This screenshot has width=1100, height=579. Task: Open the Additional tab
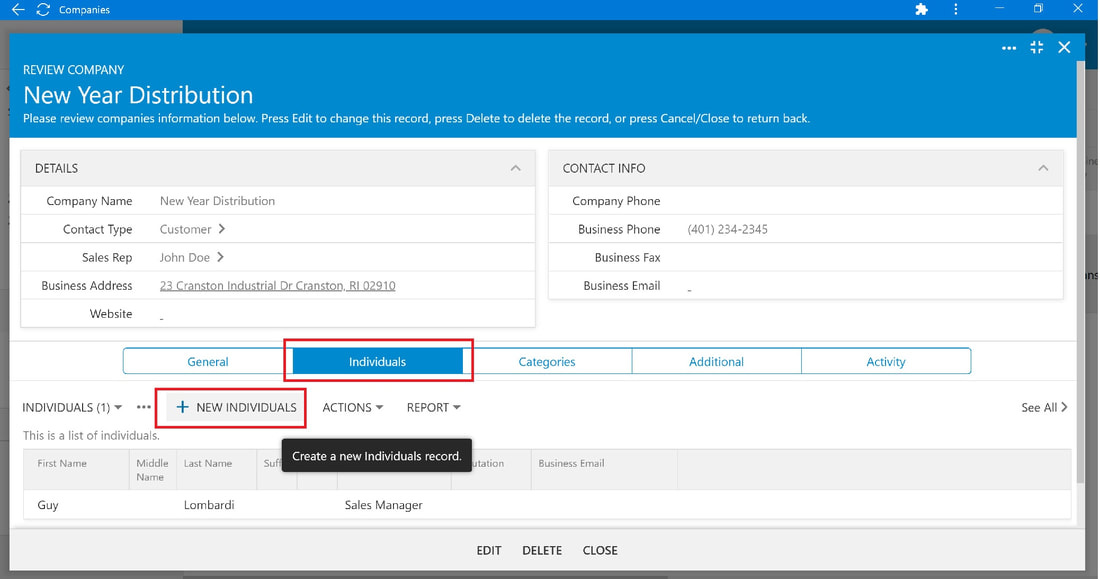tap(716, 361)
